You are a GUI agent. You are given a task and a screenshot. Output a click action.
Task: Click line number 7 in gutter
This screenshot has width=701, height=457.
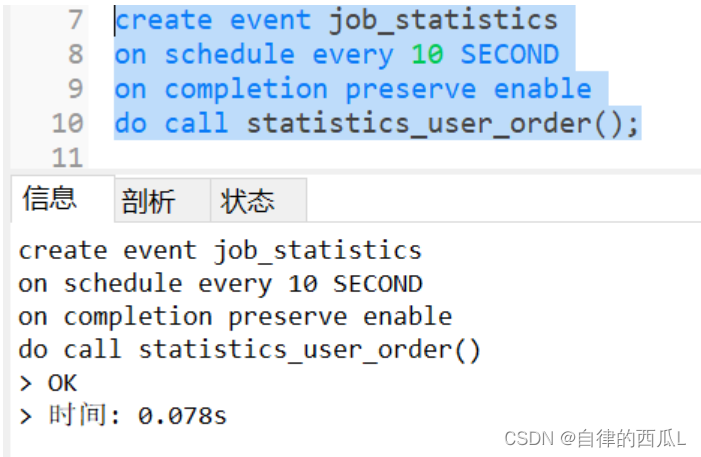pos(75,19)
